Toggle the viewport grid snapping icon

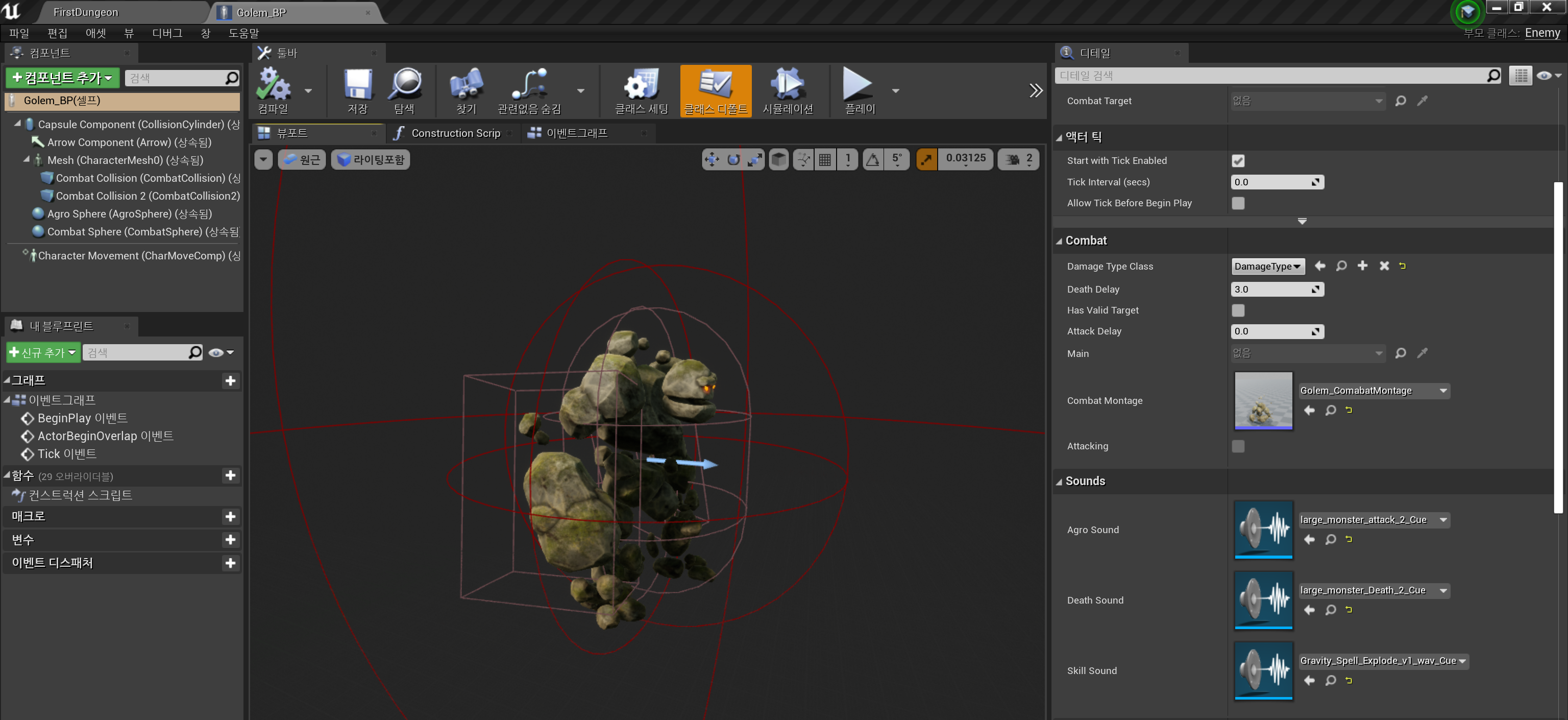point(825,160)
